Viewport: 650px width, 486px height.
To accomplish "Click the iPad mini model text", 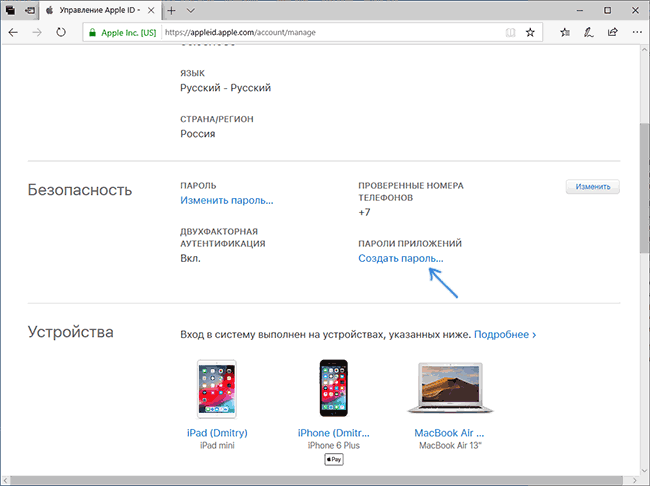I will coord(217,446).
